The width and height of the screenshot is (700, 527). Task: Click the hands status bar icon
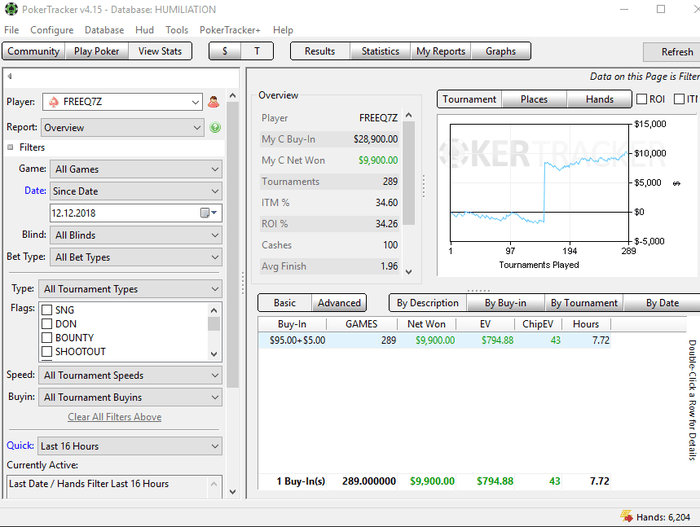(x=626, y=517)
